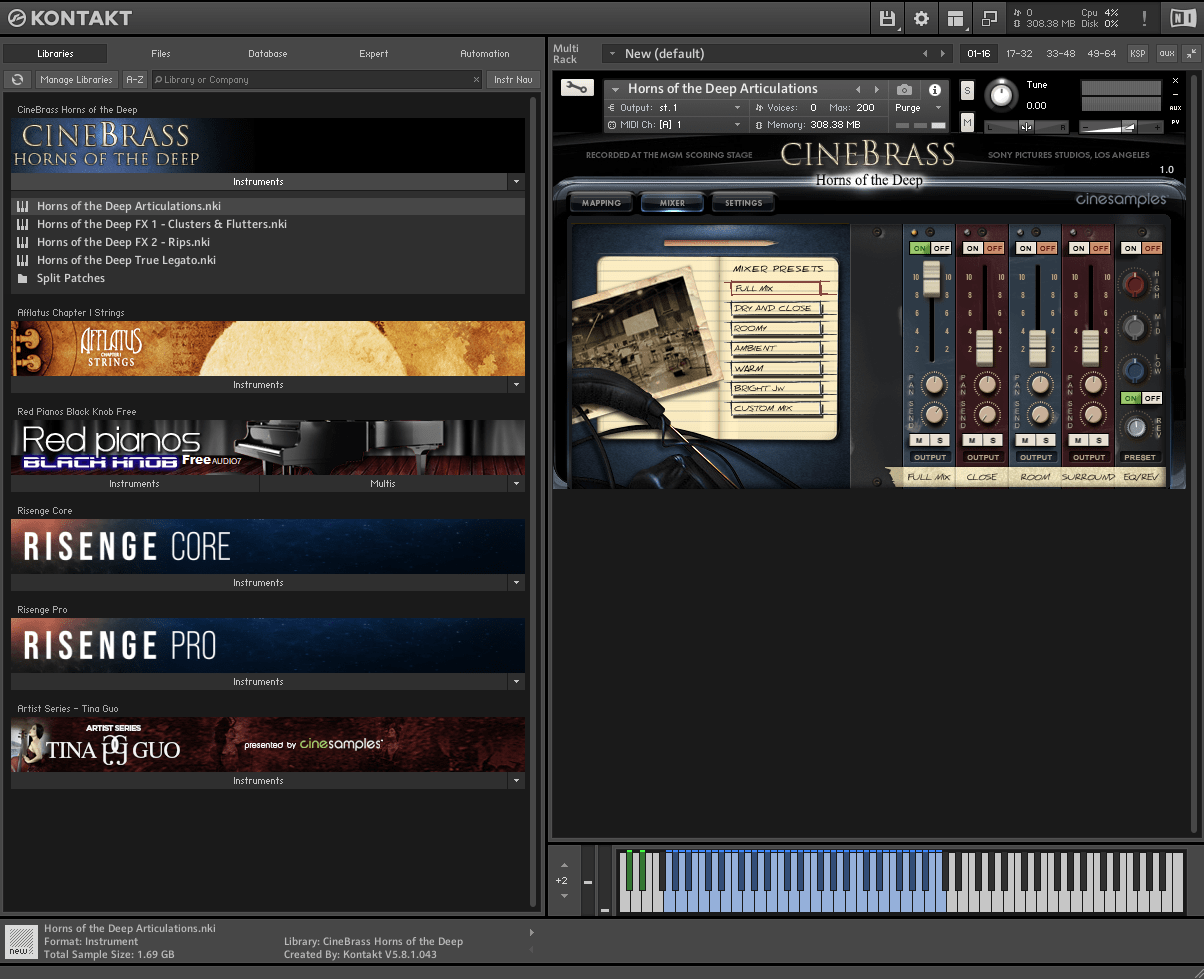The height and width of the screenshot is (979, 1204).
Task: Close the Horns of the Deep instrument
Action: [x=1175, y=81]
